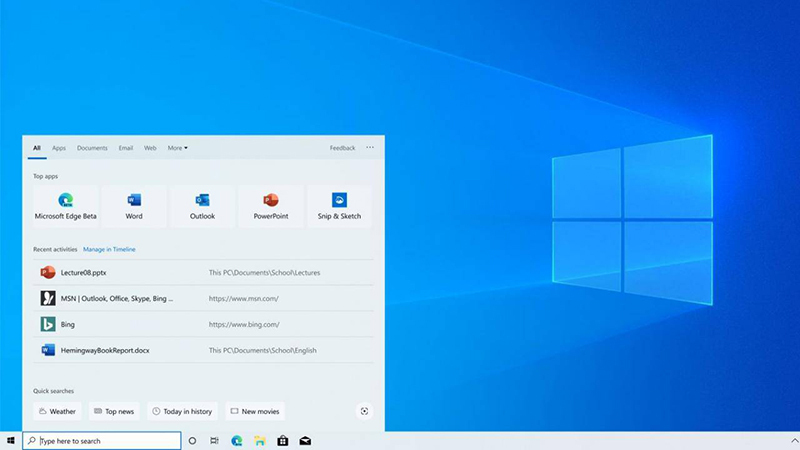This screenshot has width=800, height=450.
Task: Click the This PC\Documents\School\Lectures path
Action: click(x=264, y=272)
